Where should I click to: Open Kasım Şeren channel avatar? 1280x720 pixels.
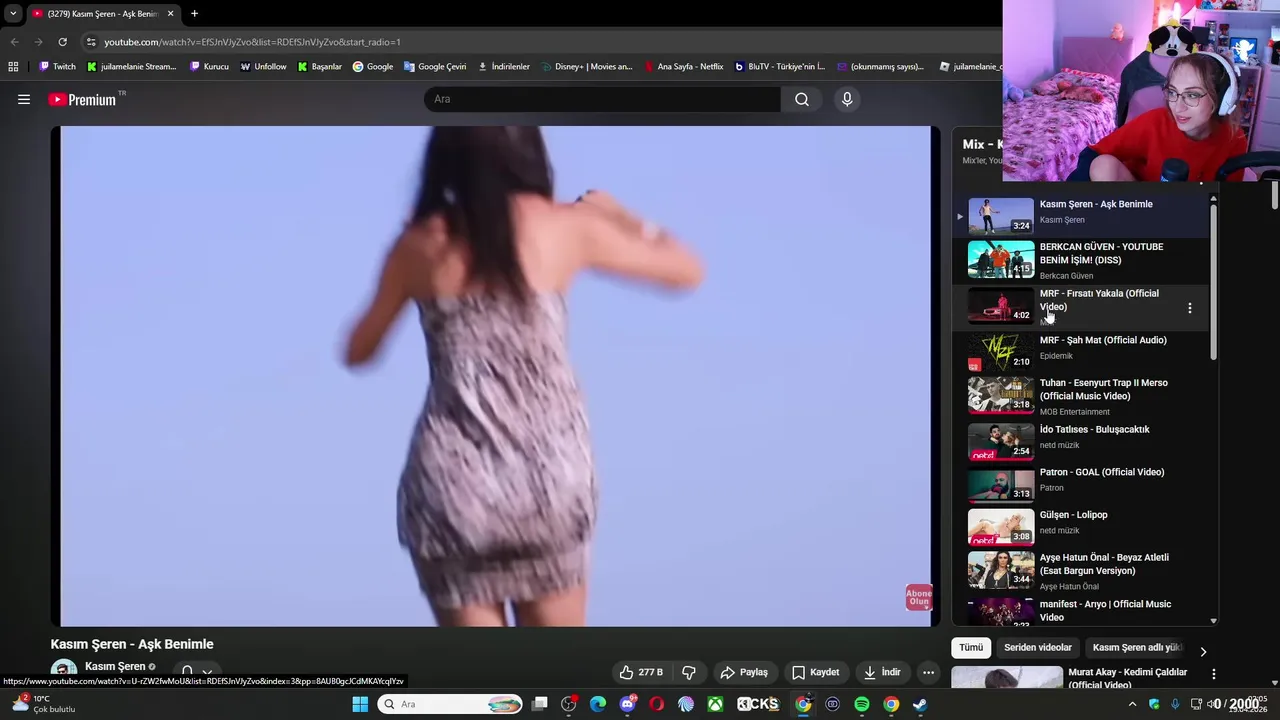pos(64,671)
